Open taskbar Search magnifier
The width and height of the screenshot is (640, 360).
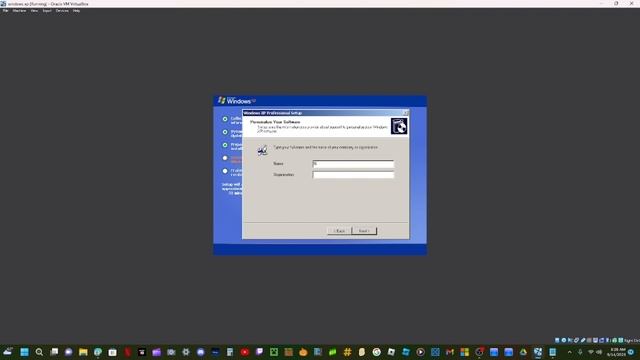(39, 352)
